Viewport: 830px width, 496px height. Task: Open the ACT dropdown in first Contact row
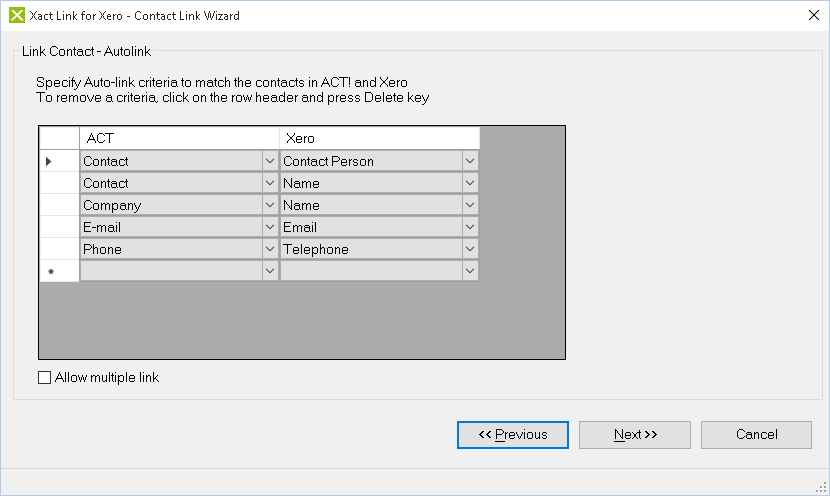[x=269, y=161]
